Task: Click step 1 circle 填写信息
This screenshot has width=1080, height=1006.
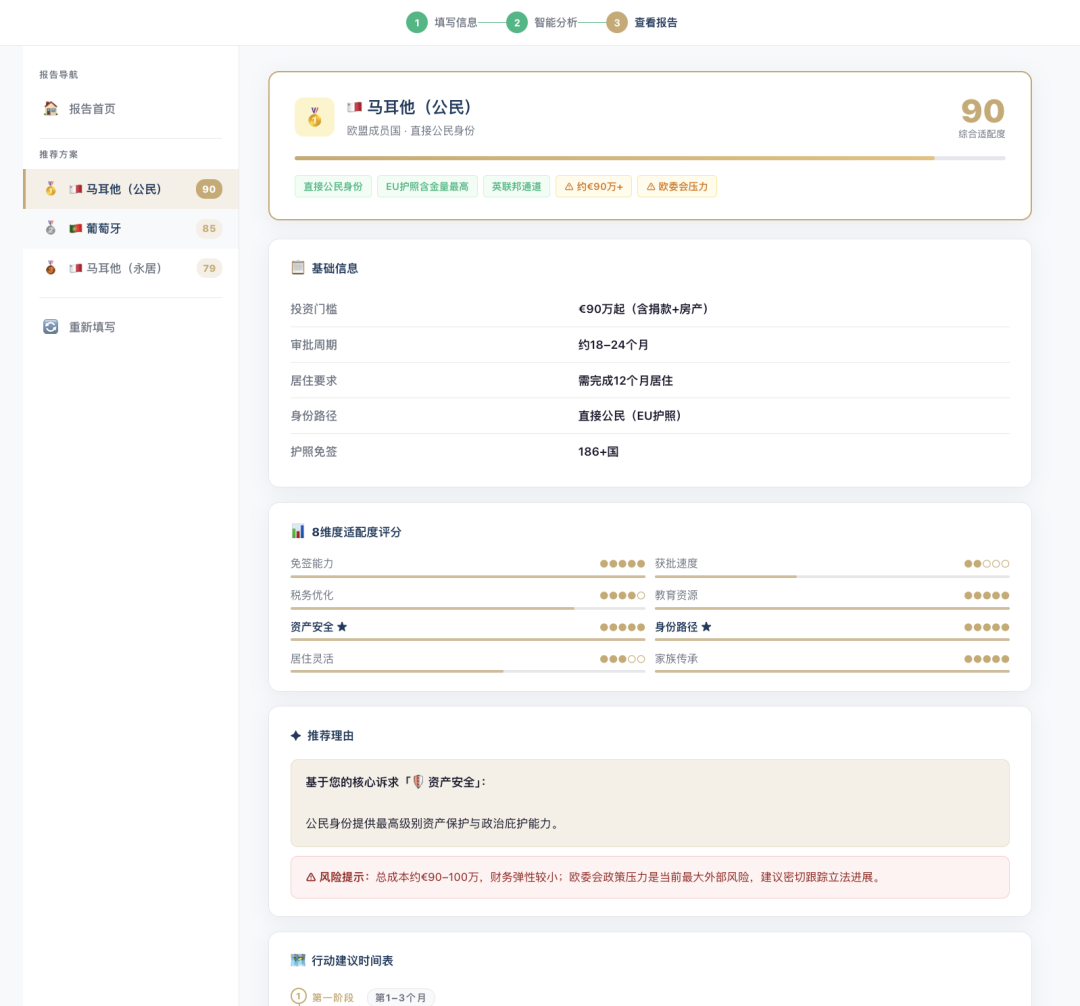Action: click(x=417, y=23)
